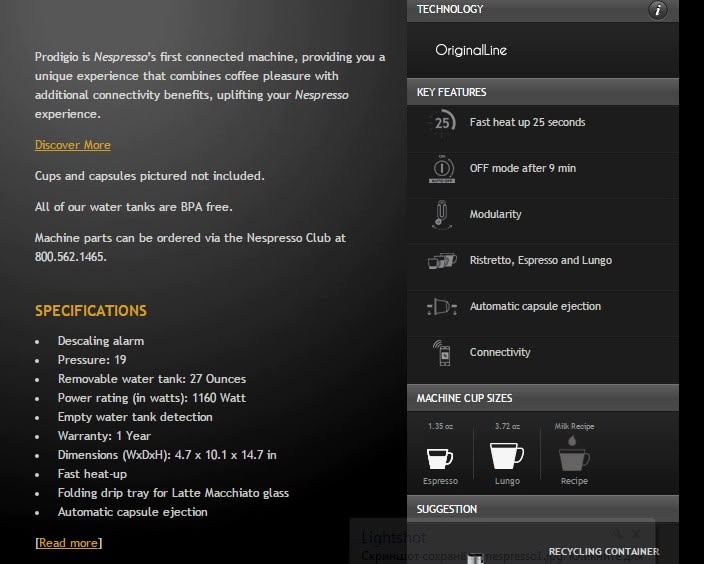
Task: Click the 25-second fast heat up icon
Action: point(442,122)
